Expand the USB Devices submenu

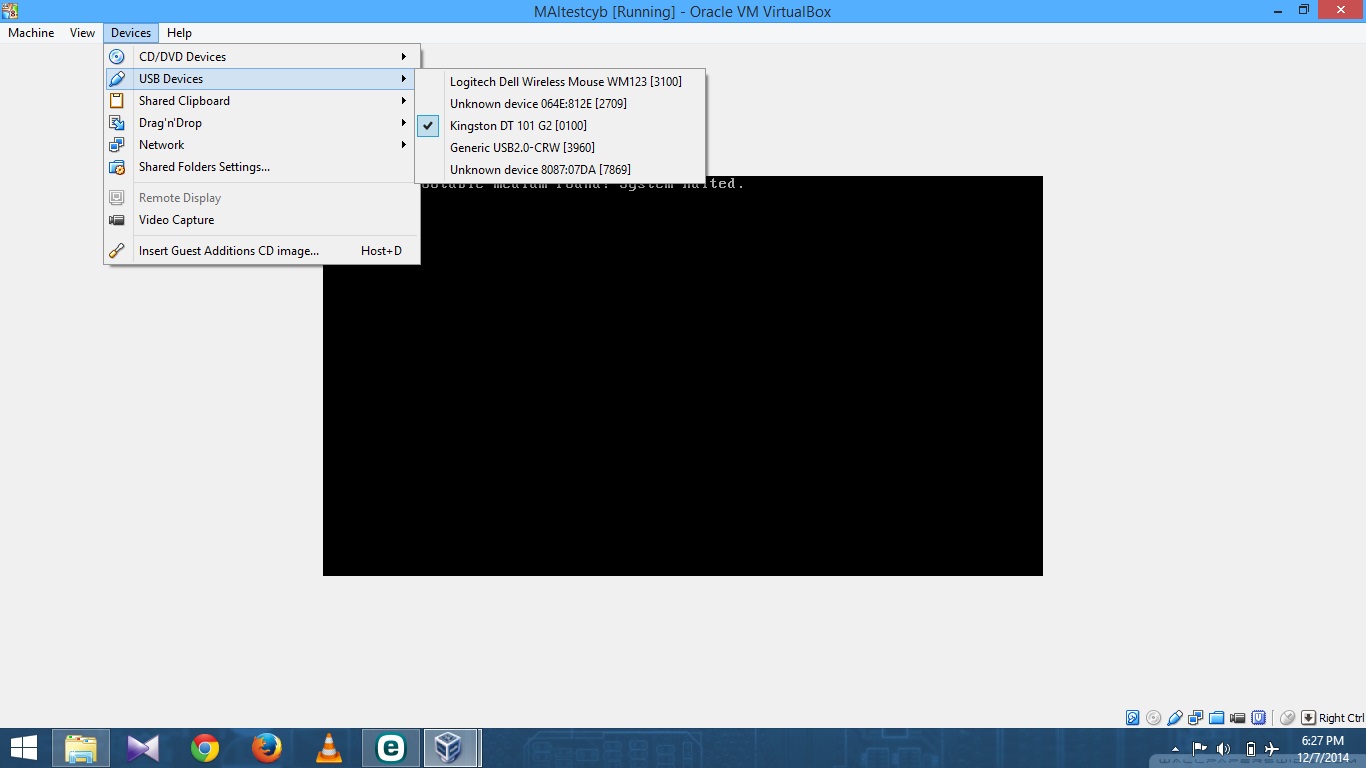262,79
